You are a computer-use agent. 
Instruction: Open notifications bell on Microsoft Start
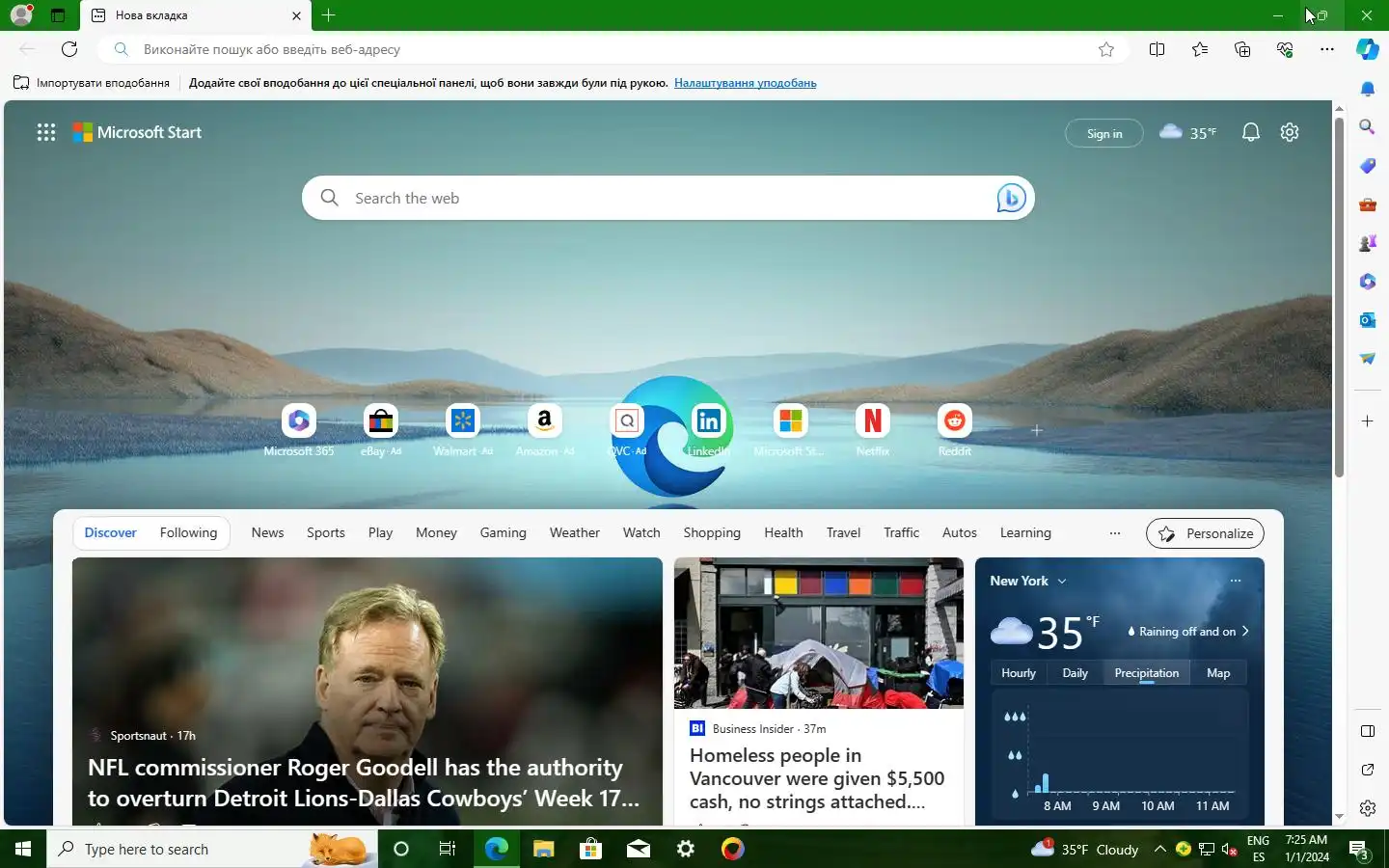click(1251, 132)
